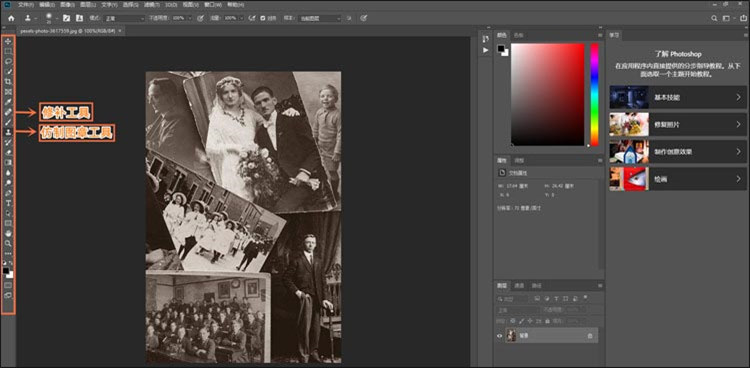Toggle pressure for size button
Image resolution: width=750 pixels, height=368 pixels.
pyautogui.click(x=364, y=18)
